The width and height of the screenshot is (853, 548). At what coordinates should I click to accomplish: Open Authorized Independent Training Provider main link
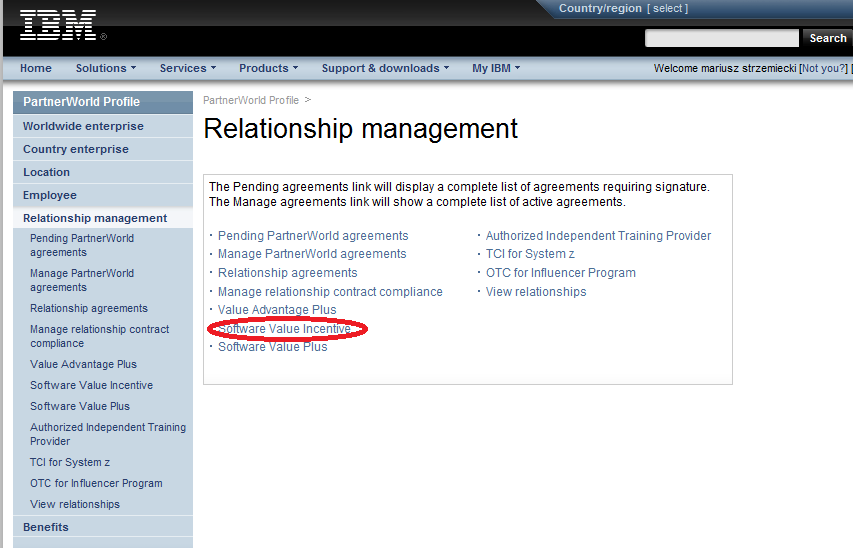coord(598,236)
